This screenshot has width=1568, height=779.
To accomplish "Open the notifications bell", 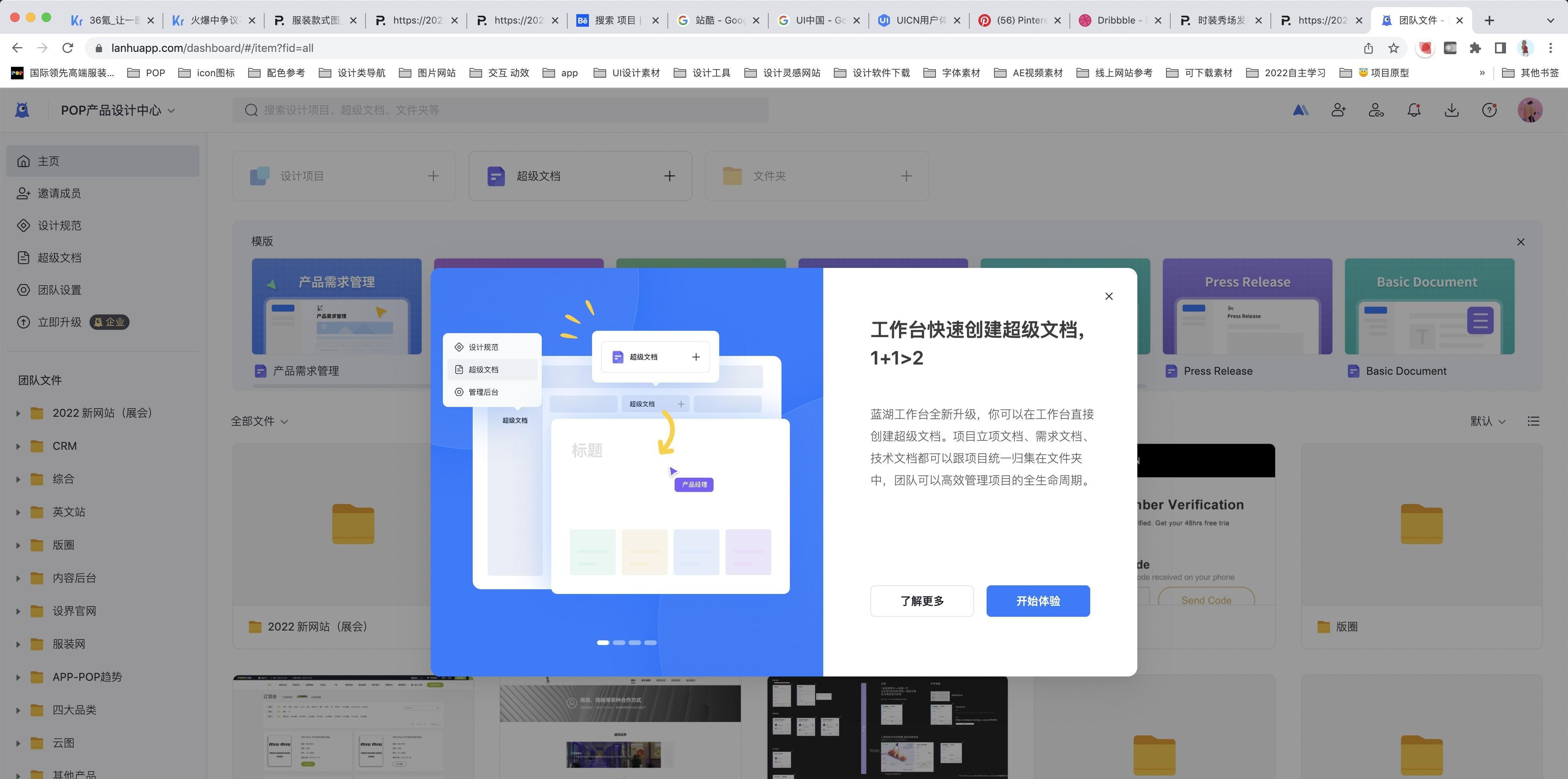I will 1413,110.
